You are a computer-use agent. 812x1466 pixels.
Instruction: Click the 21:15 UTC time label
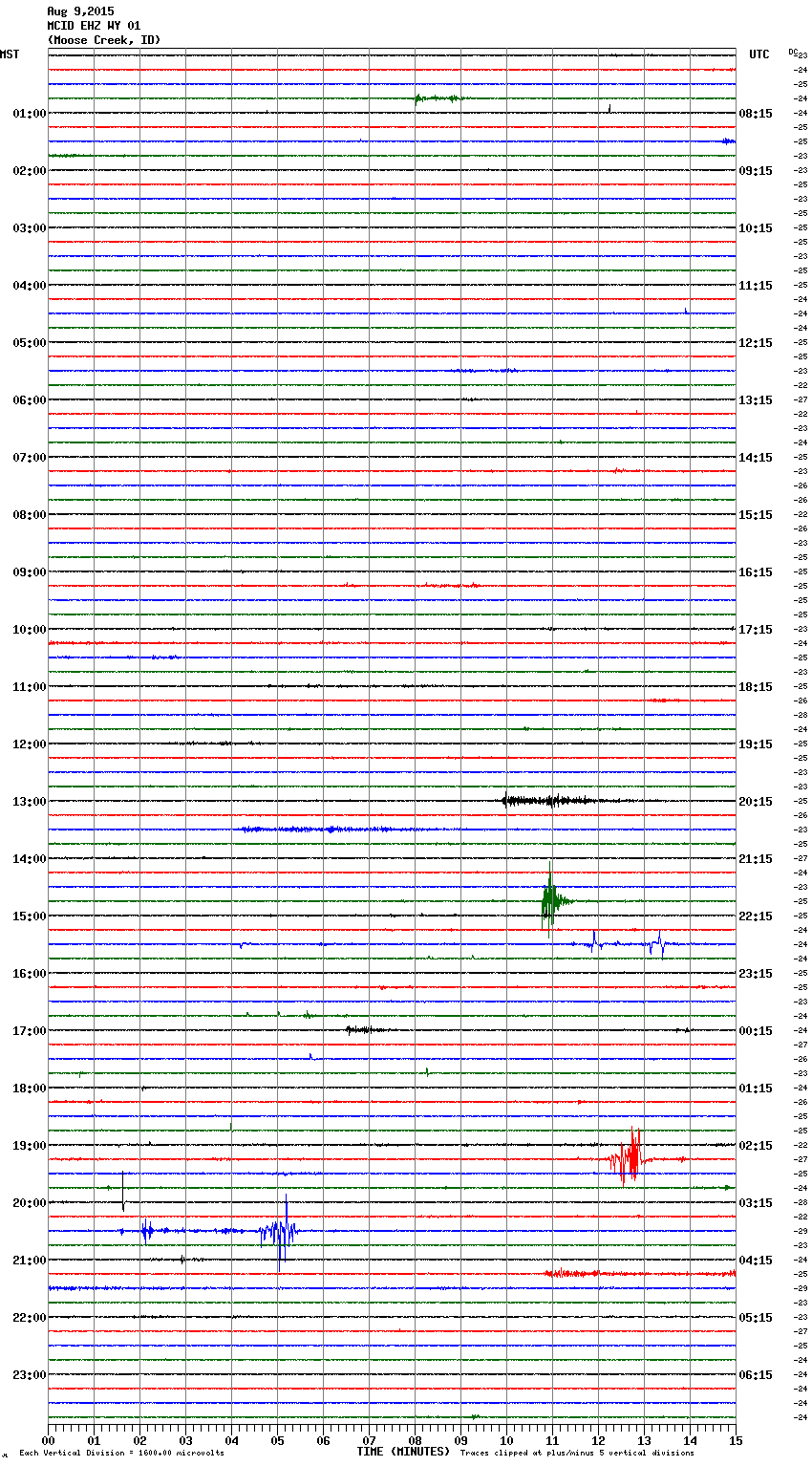pos(756,858)
